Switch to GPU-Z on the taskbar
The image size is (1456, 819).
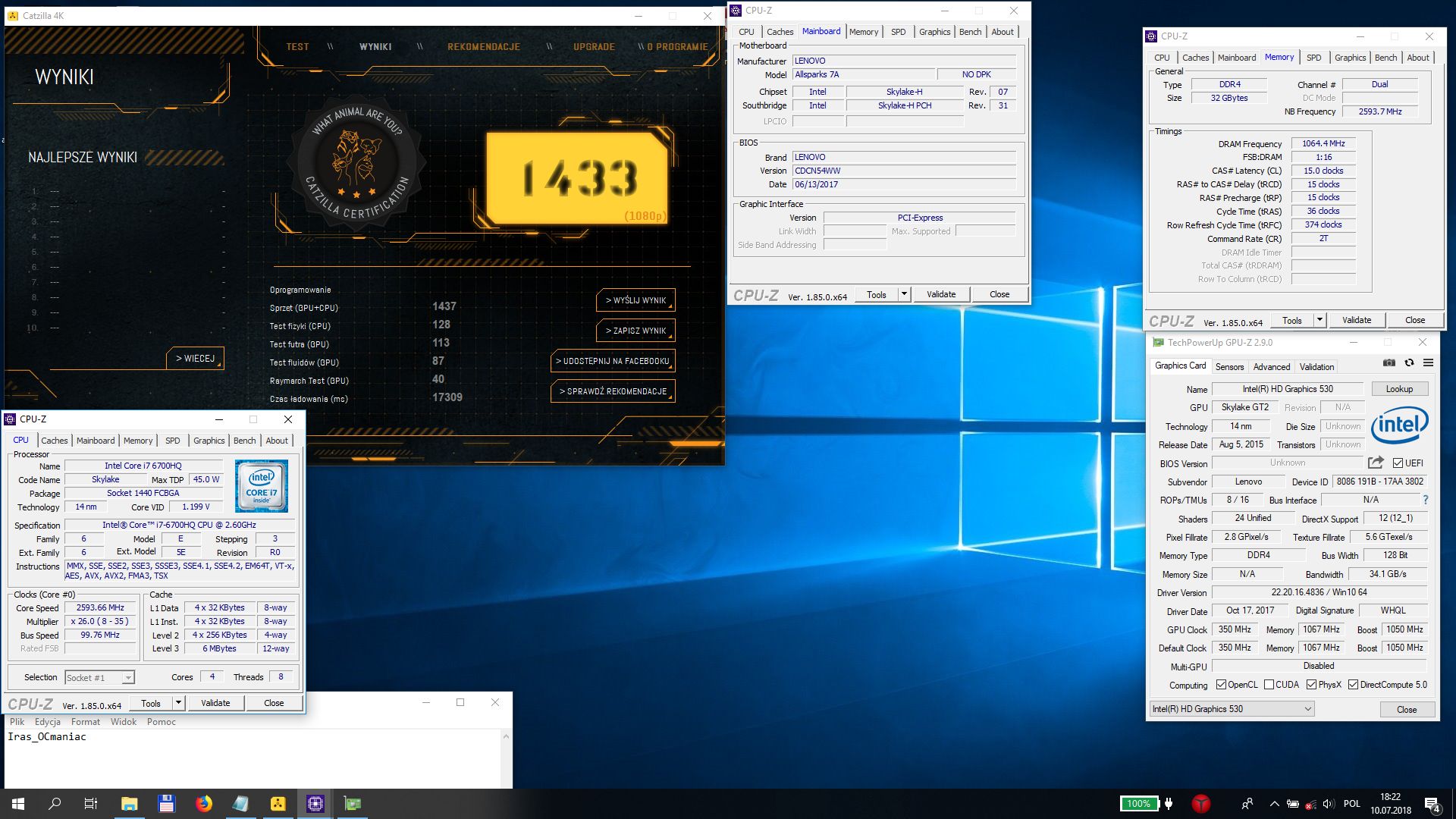tap(352, 804)
